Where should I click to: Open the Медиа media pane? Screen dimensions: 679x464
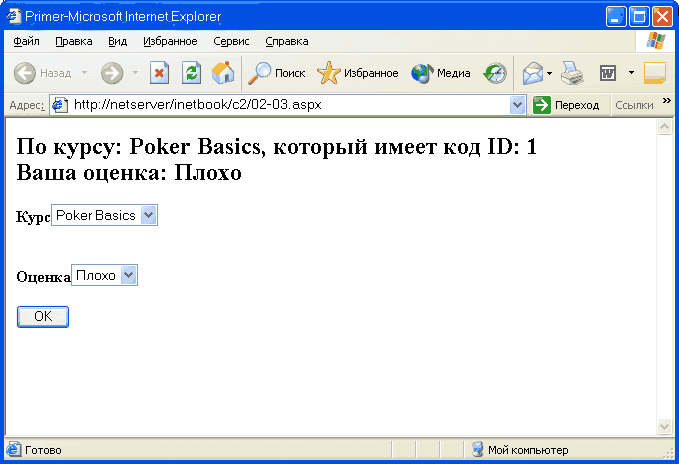[441, 73]
